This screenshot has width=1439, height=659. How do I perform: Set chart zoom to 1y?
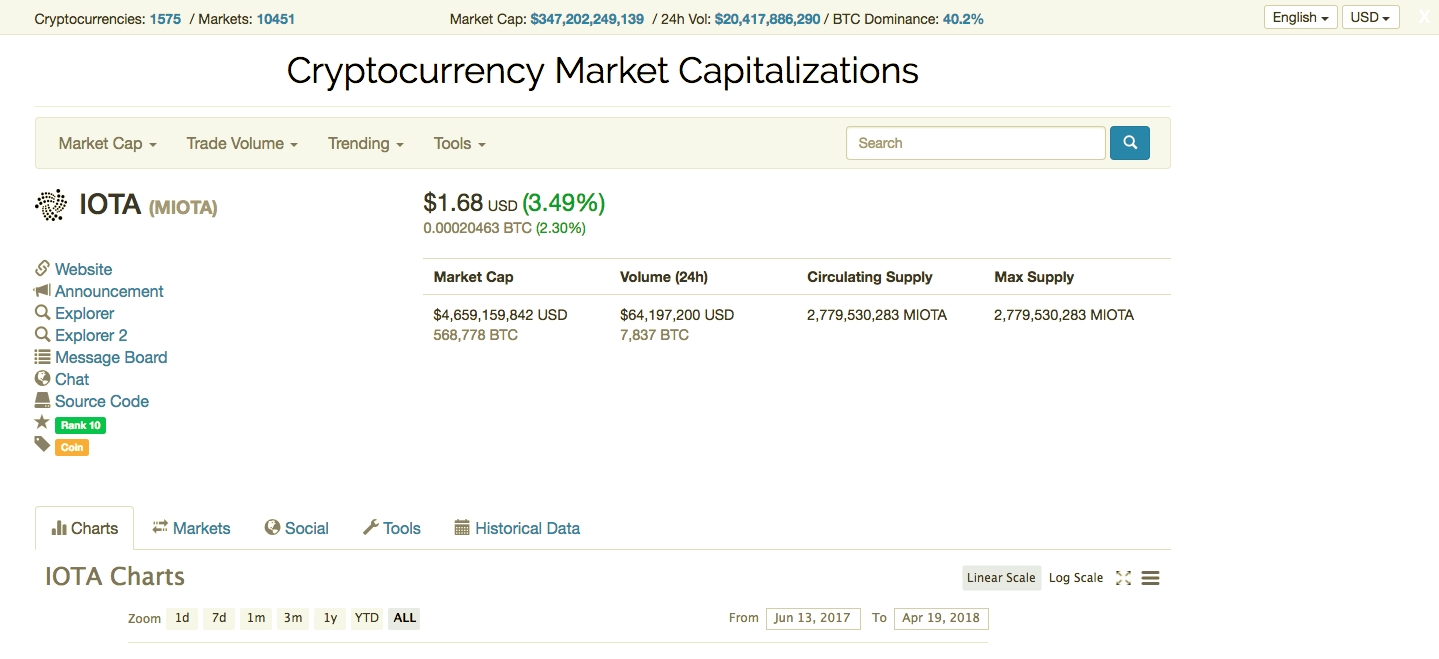pos(330,618)
